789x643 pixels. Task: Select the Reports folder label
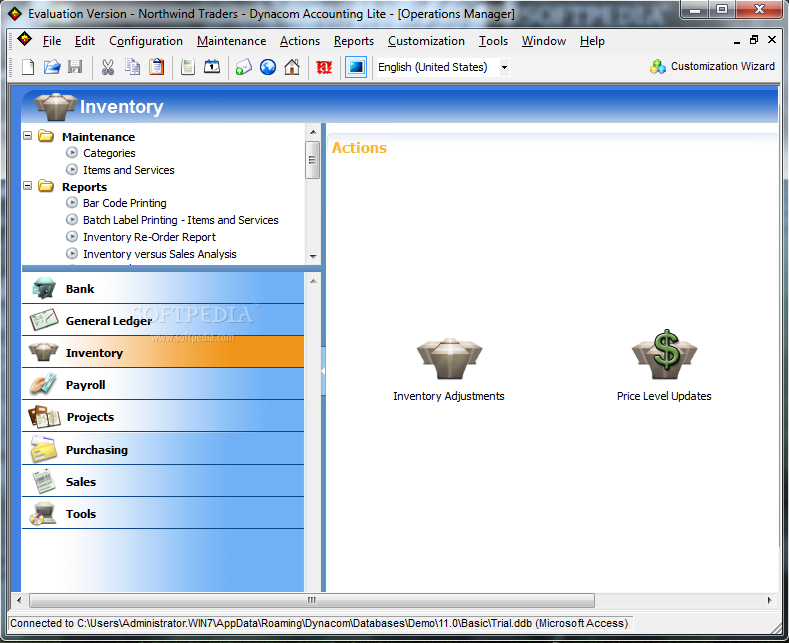pyautogui.click(x=85, y=187)
